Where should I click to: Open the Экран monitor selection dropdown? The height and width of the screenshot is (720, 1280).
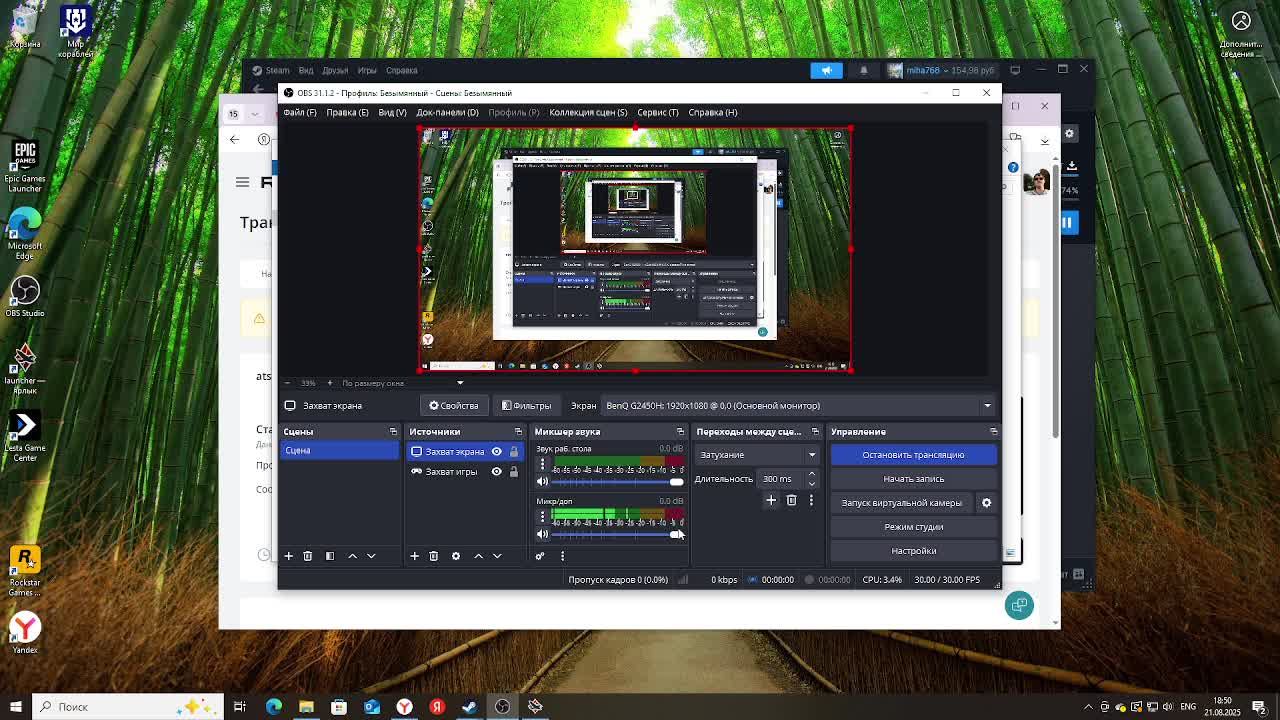797,406
